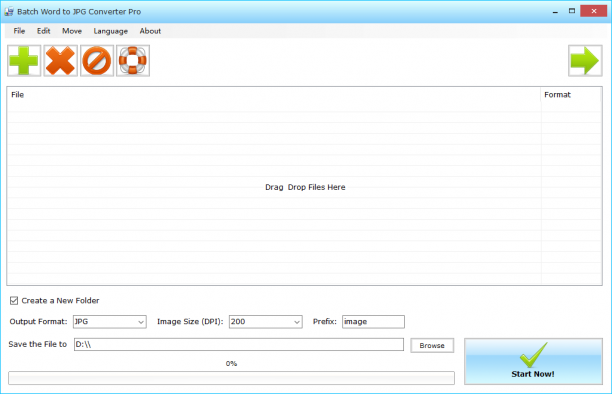This screenshot has height=394, width=612.
Task: Open the Move menu
Action: click(x=72, y=31)
